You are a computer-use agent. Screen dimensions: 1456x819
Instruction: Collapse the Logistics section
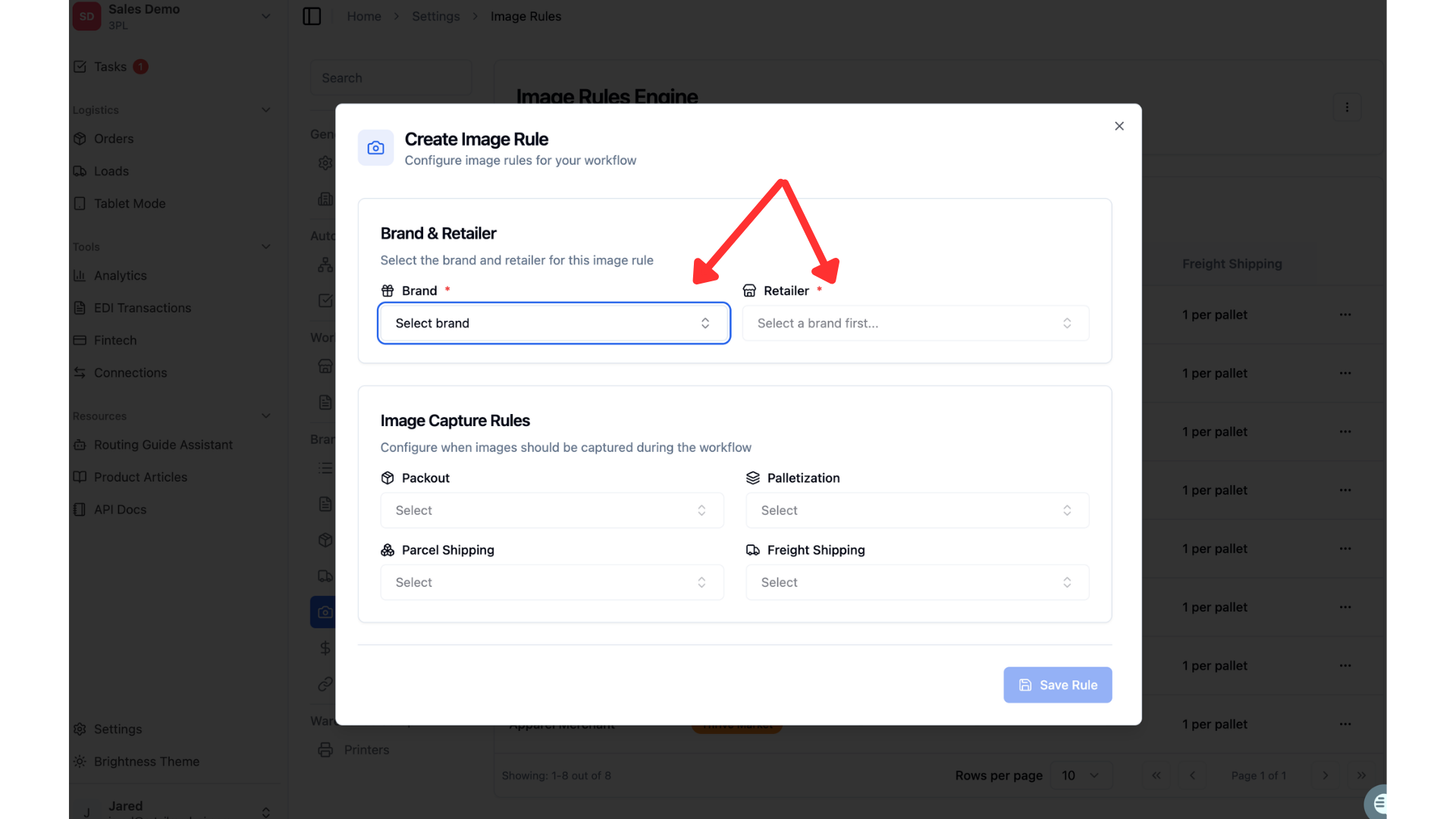(265, 110)
